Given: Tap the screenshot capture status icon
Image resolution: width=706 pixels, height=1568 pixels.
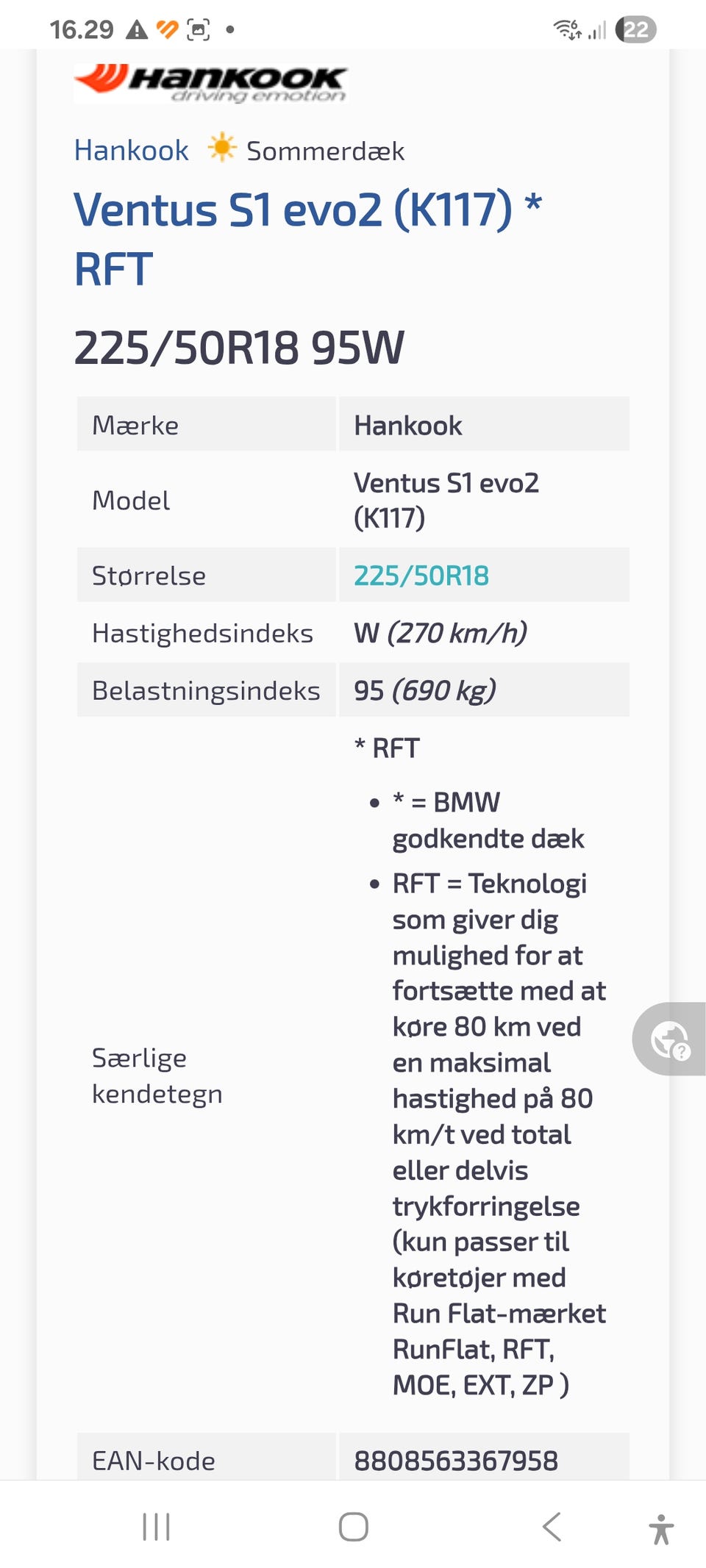Looking at the screenshot, I should click(x=199, y=30).
